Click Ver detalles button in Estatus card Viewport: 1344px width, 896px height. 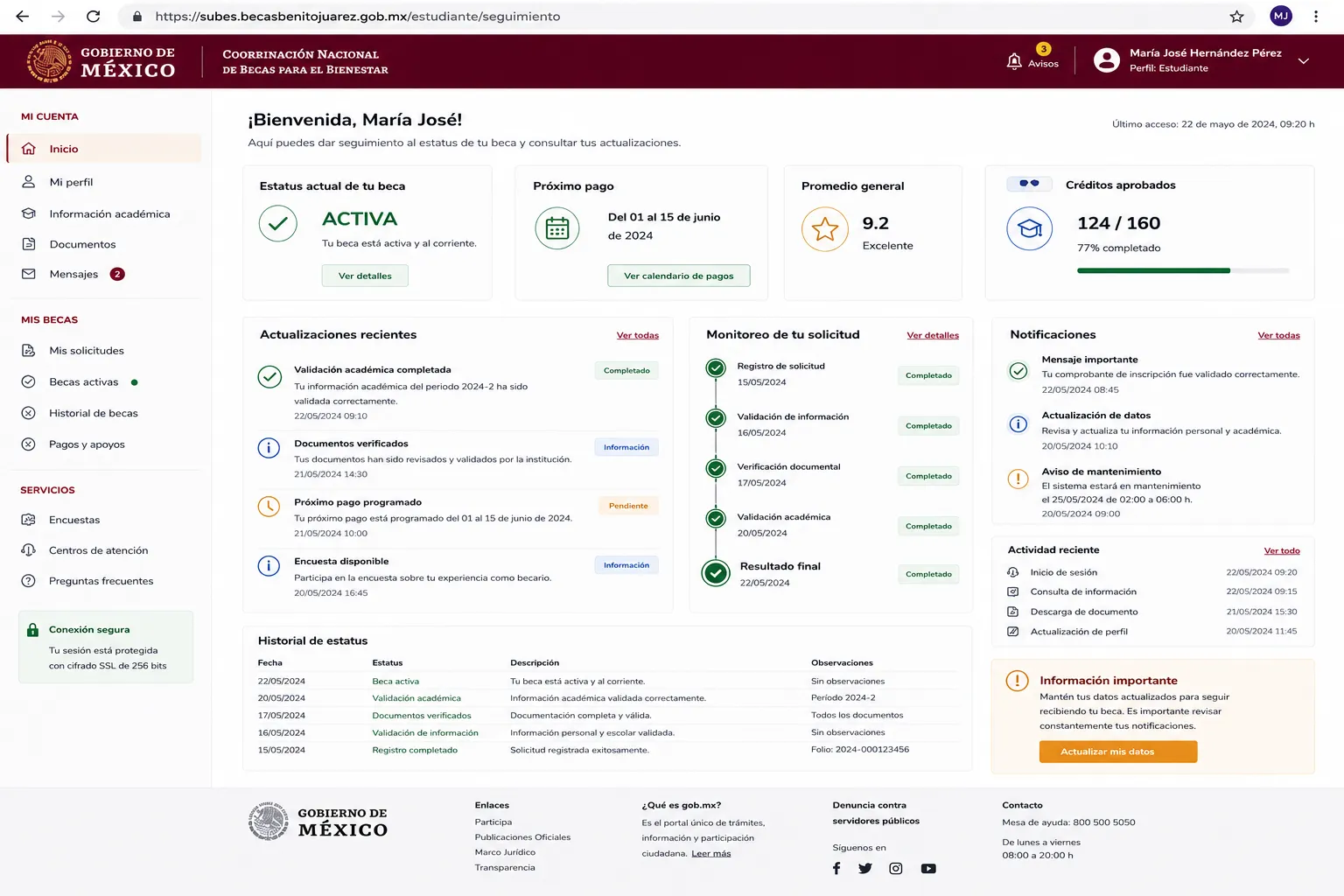(365, 276)
